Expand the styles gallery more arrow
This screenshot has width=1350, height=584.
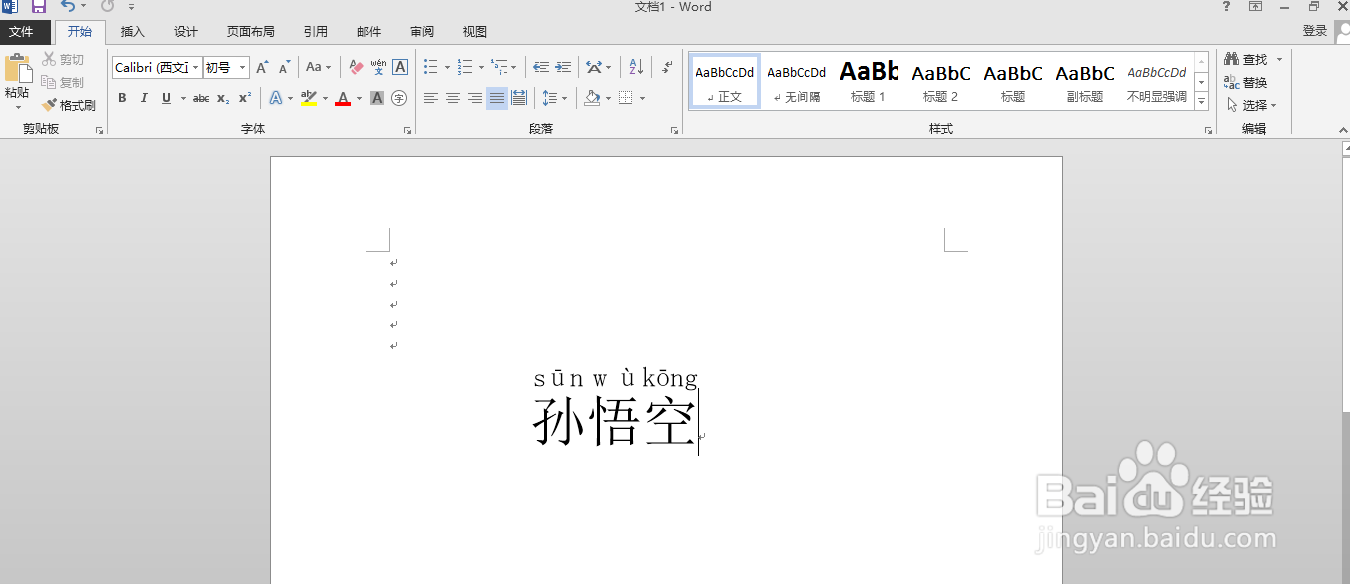coord(1202,102)
